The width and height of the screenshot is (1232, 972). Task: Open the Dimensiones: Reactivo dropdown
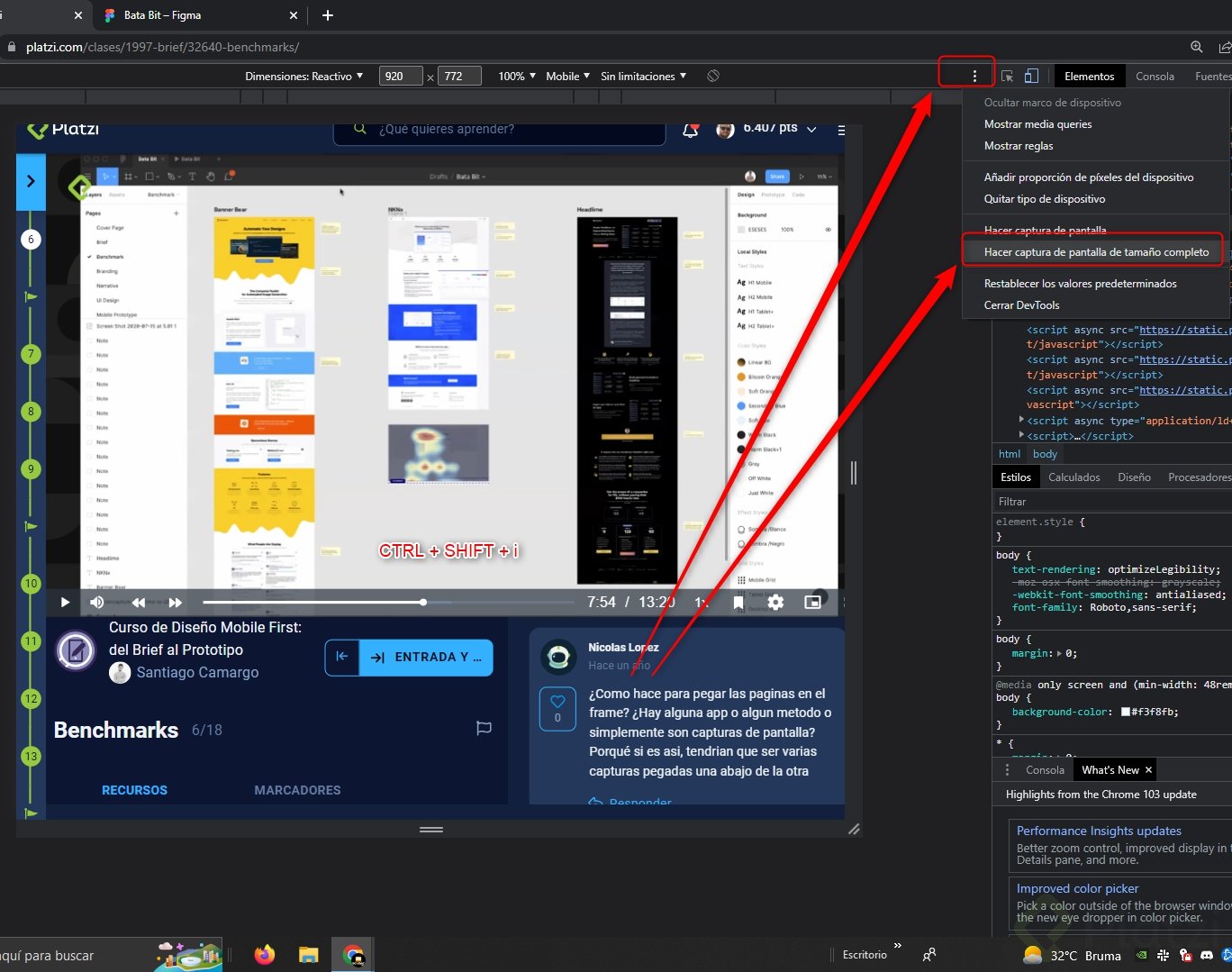point(304,77)
